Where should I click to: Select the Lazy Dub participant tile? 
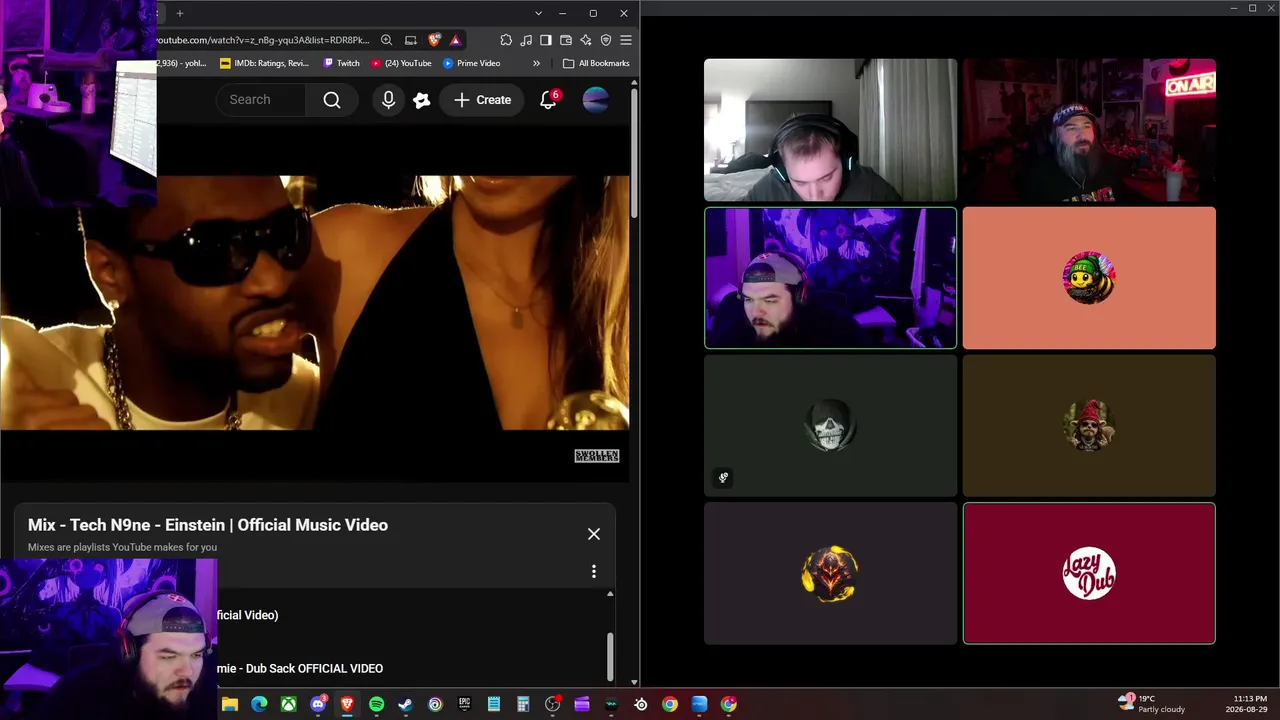pos(1089,573)
